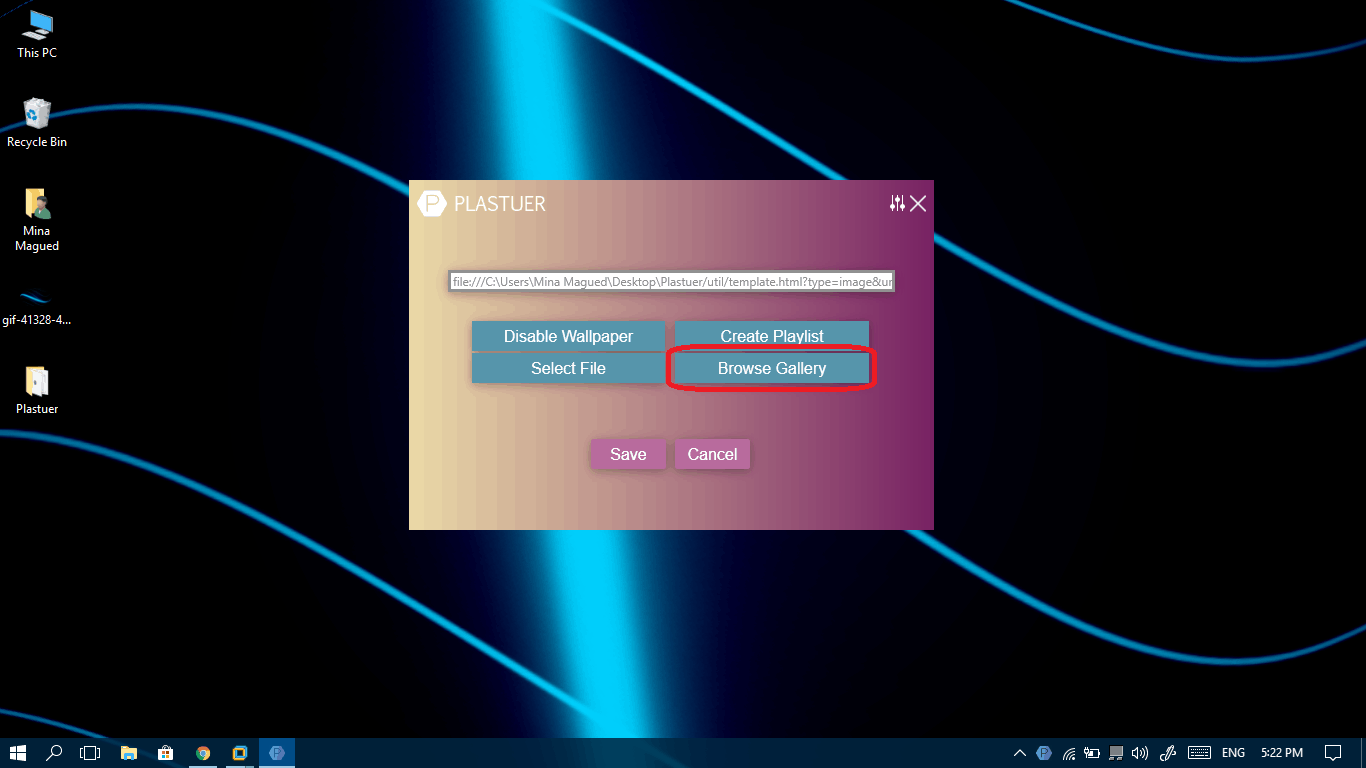Open the Plastuer settings sliders icon

click(897, 204)
